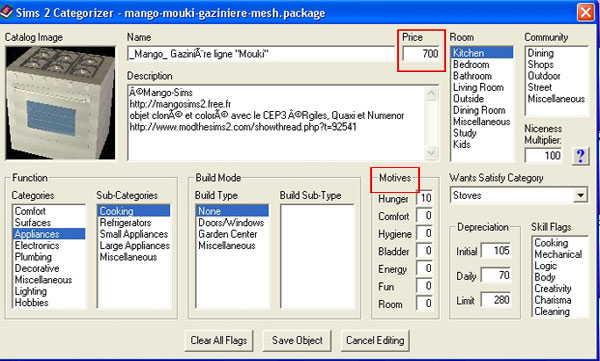The height and width of the screenshot is (361, 600).
Task: Click the Niceness Multiplier field
Action: click(x=543, y=156)
